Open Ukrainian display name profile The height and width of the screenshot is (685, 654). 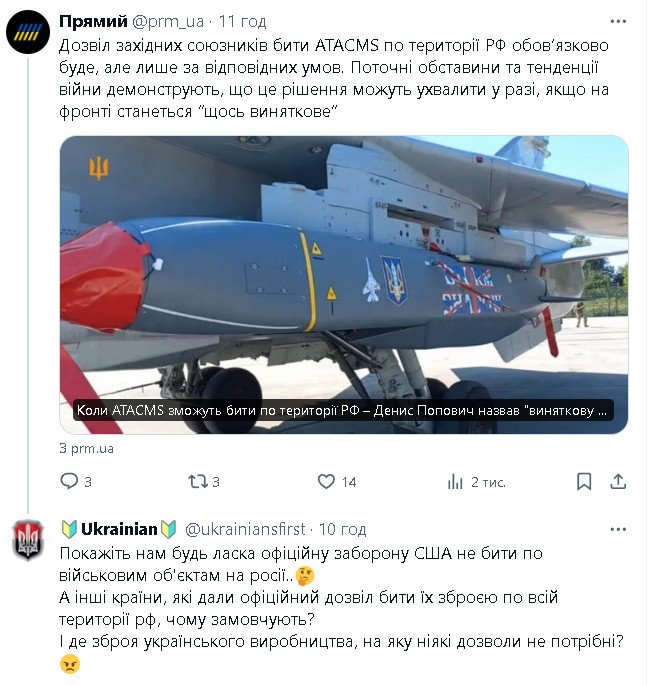click(118, 529)
